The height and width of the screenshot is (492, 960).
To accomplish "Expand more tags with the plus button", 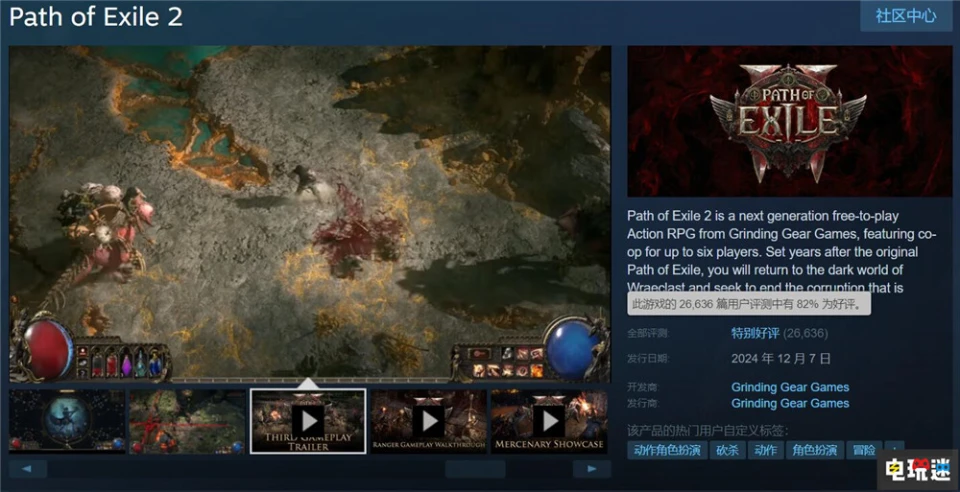I will [895, 451].
